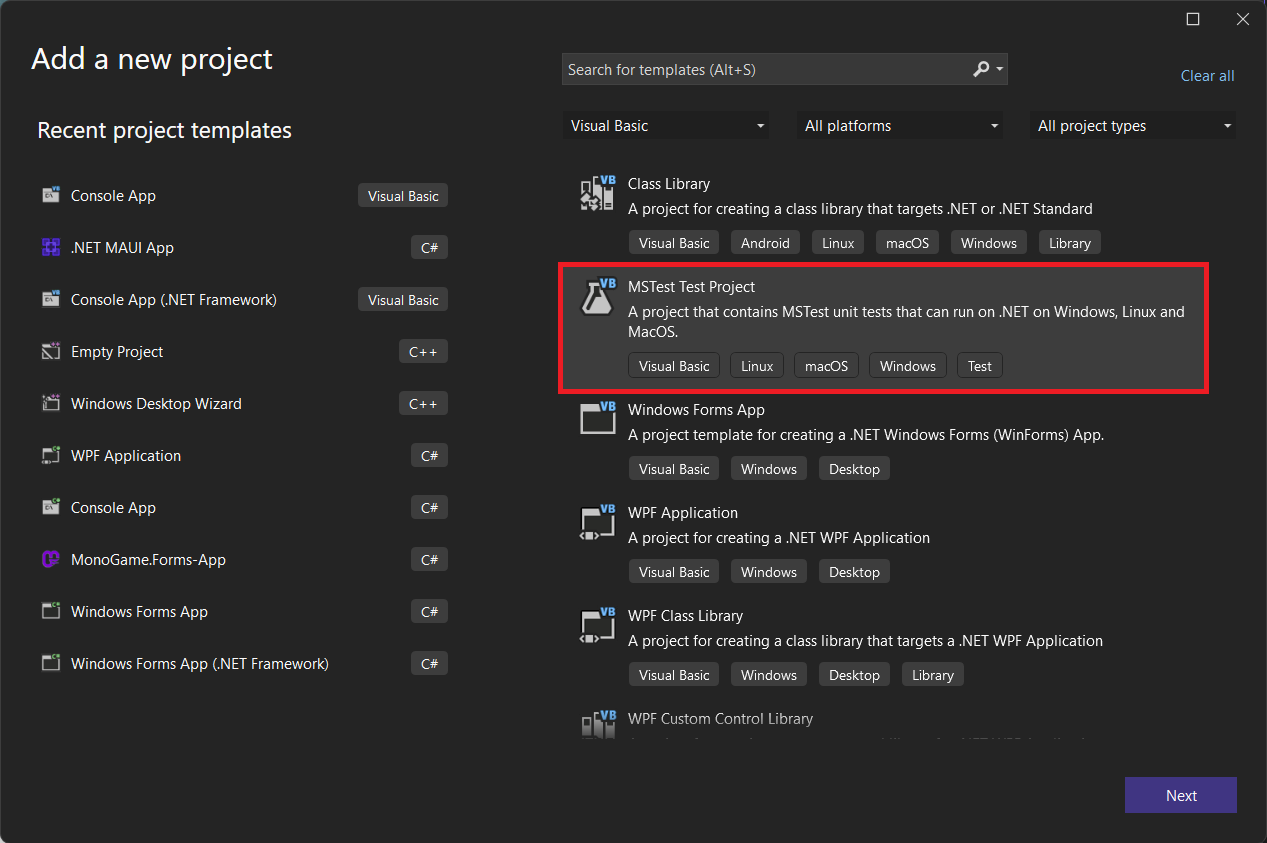This screenshot has width=1267, height=843.
Task: Open the Visual Basic language dropdown
Action: coord(667,126)
